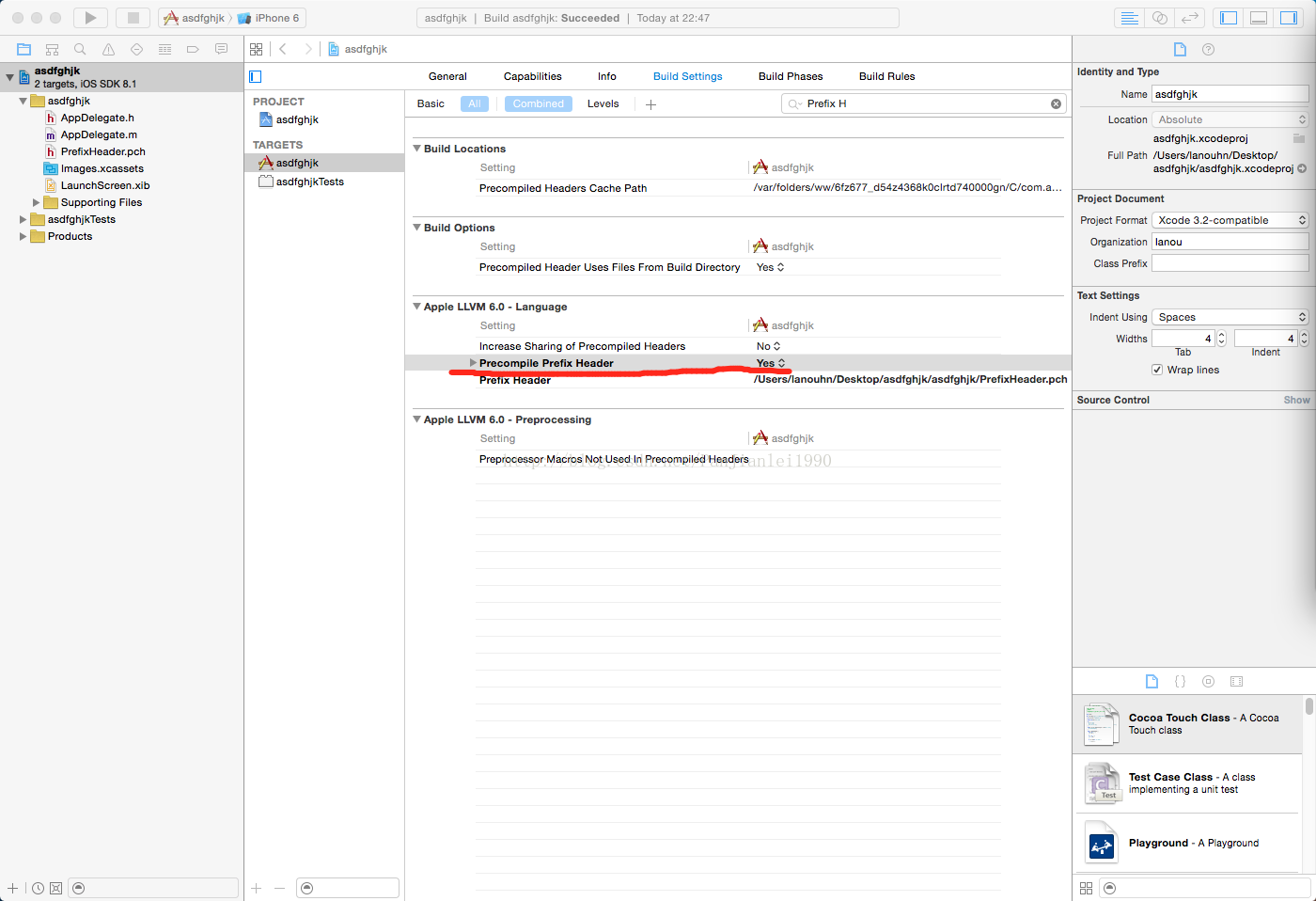Select the Combined view filter

pos(539,103)
